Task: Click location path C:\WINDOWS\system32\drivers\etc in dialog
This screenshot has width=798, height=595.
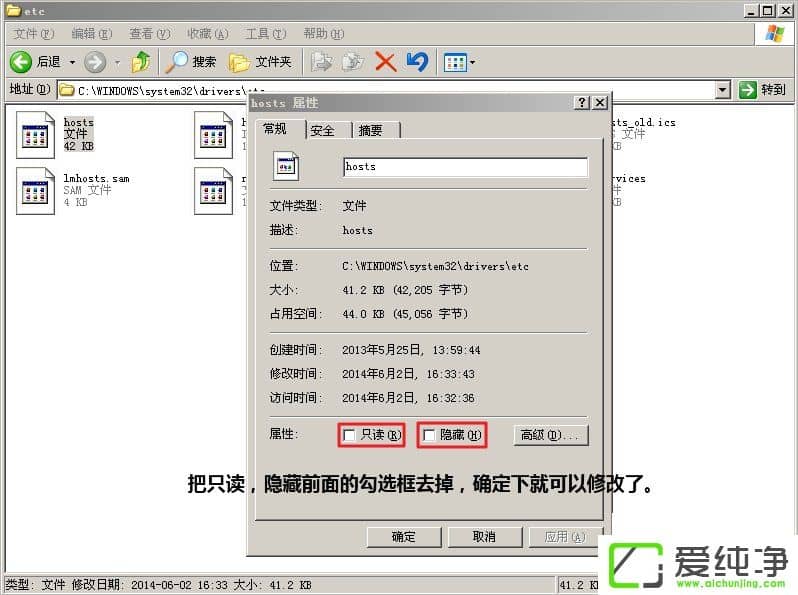Action: pos(435,266)
